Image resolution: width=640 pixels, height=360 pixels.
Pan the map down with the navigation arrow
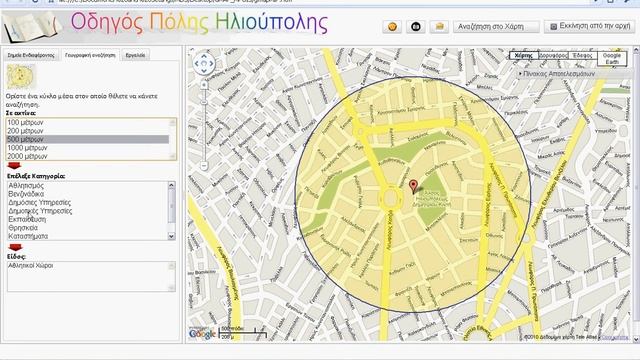[204, 71]
